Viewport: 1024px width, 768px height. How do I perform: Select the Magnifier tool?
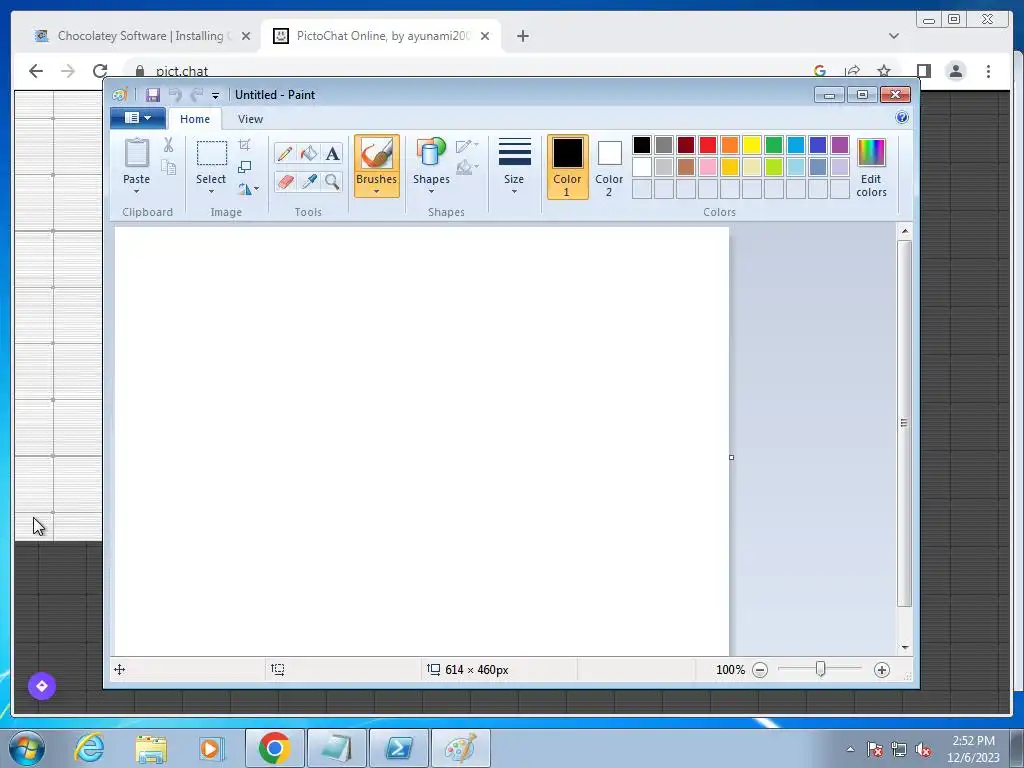coord(332,181)
